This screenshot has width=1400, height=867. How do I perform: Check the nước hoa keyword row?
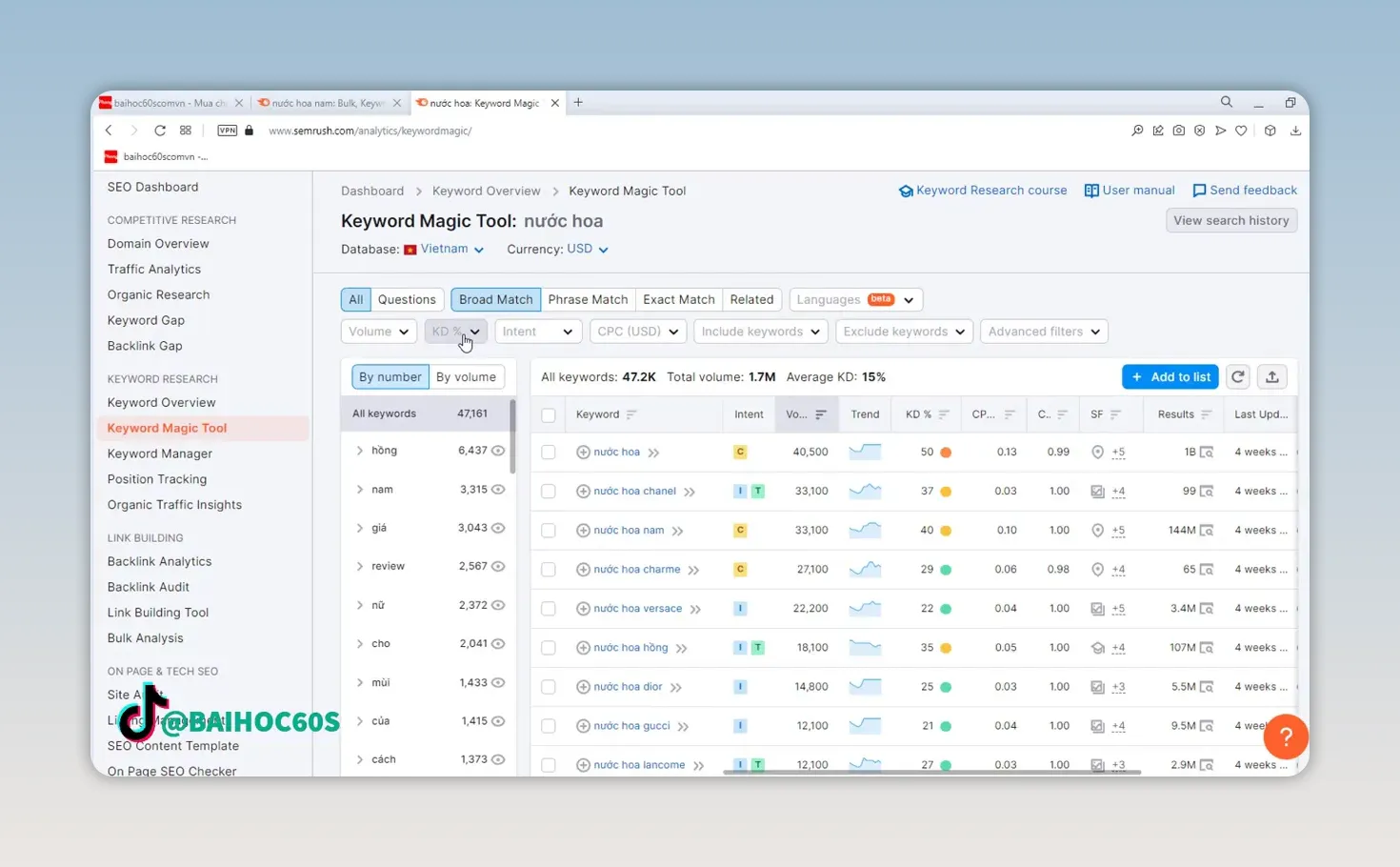pyautogui.click(x=549, y=452)
